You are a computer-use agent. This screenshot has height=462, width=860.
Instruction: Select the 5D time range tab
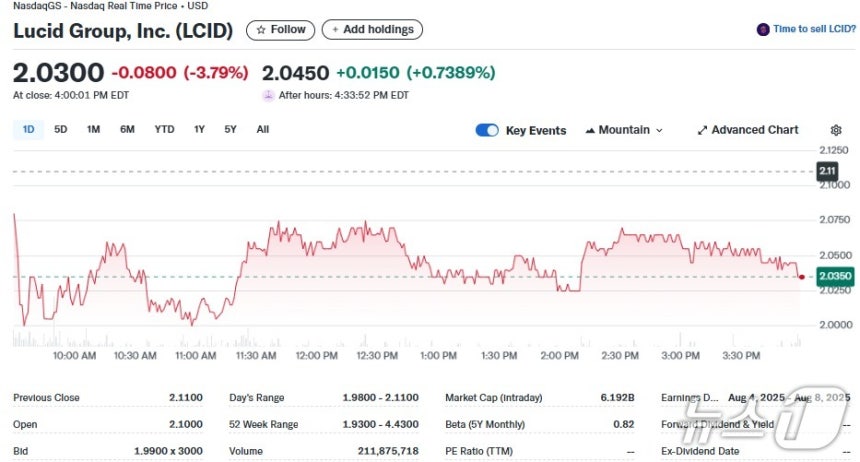pos(60,129)
